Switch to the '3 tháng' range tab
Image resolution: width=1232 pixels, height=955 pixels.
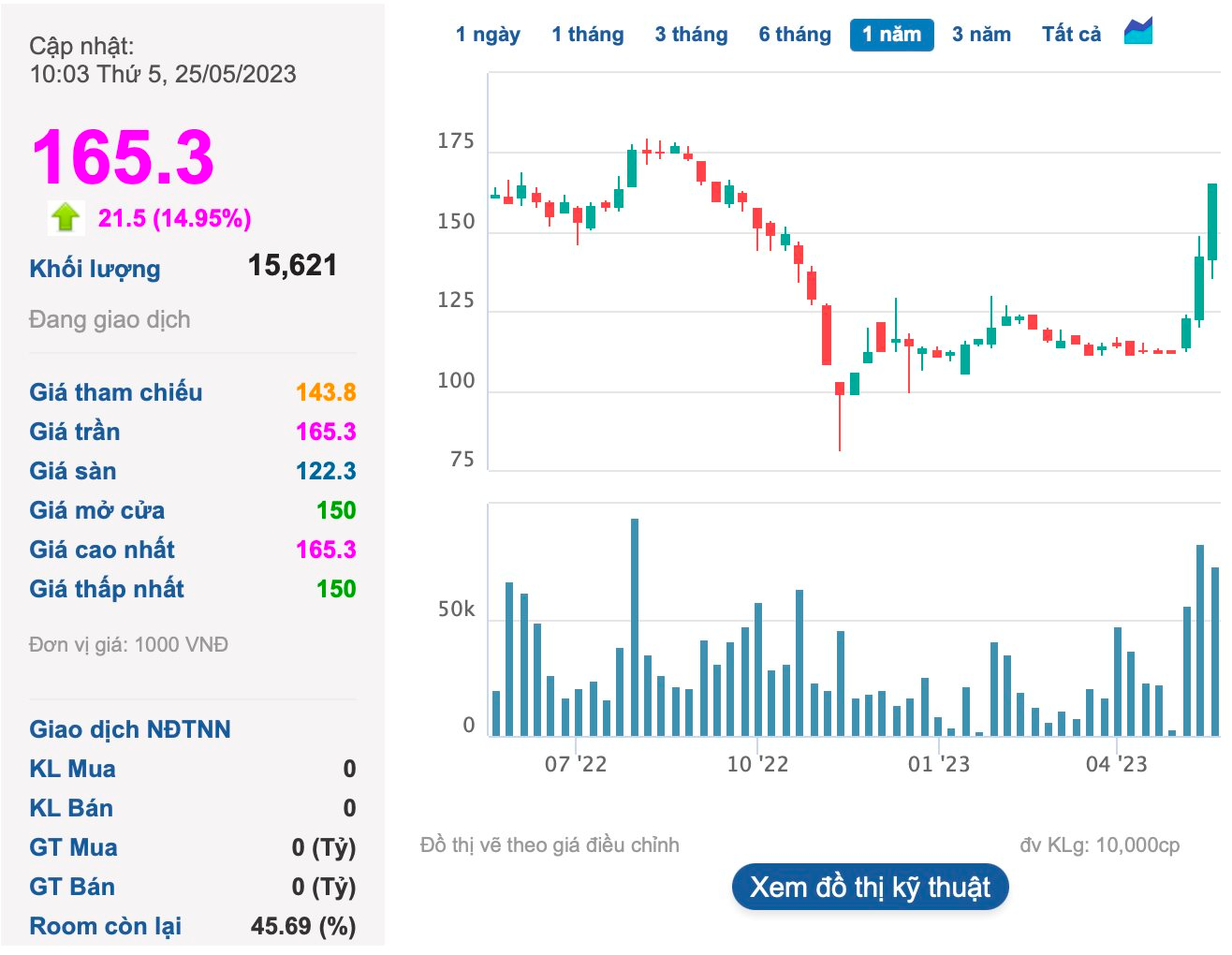pyautogui.click(x=691, y=35)
